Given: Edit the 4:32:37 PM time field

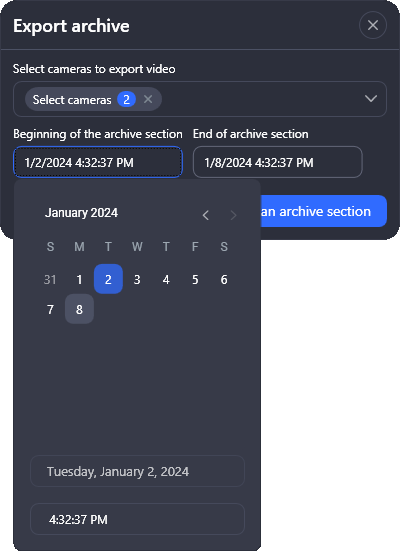Looking at the screenshot, I should click(137, 519).
